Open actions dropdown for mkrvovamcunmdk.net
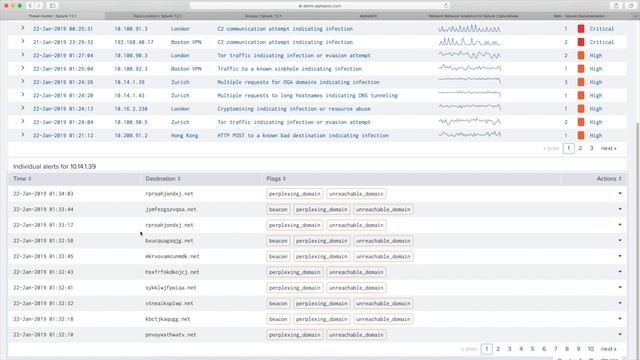640x360 pixels. coord(620,256)
